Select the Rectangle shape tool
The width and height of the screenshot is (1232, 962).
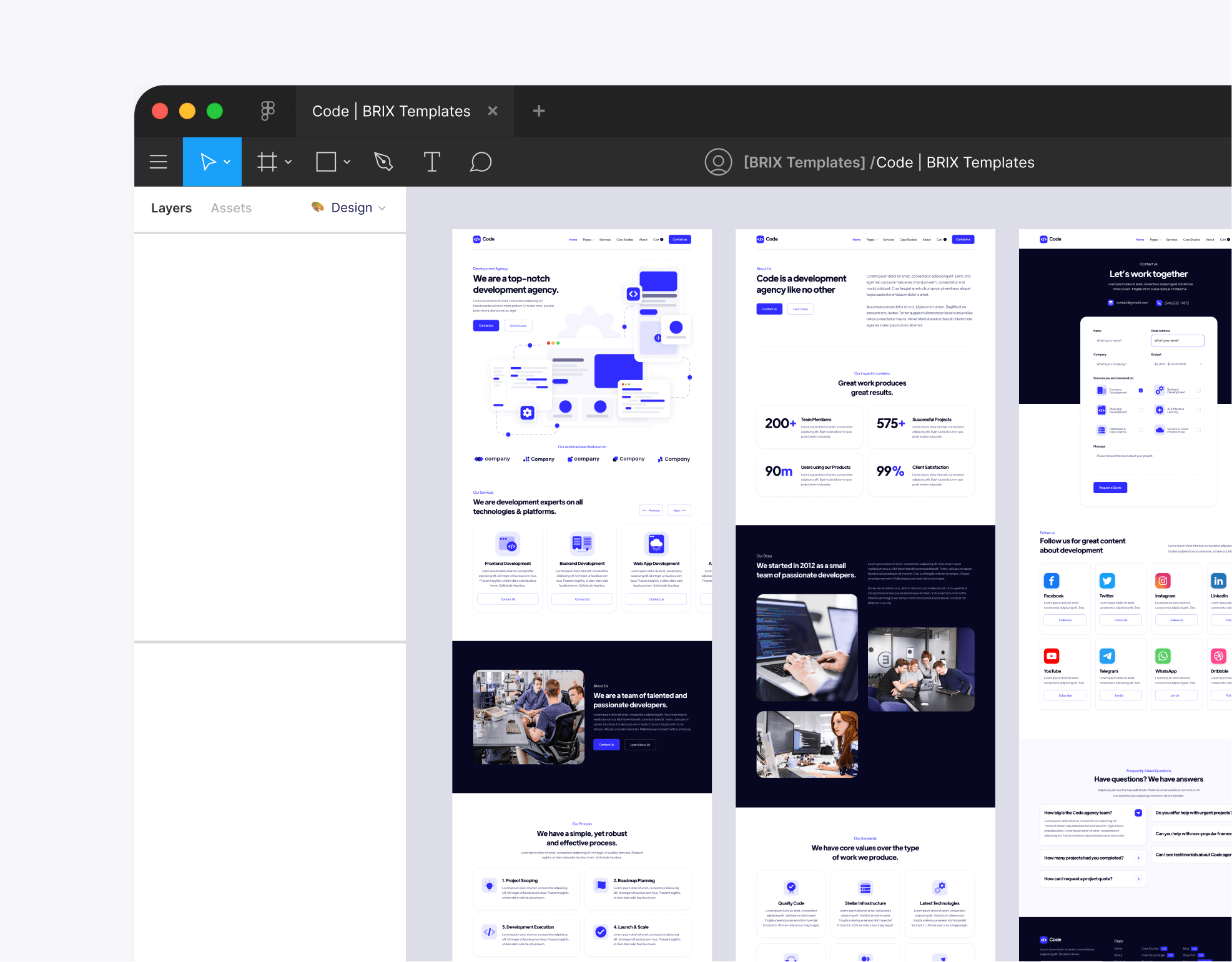tap(326, 162)
